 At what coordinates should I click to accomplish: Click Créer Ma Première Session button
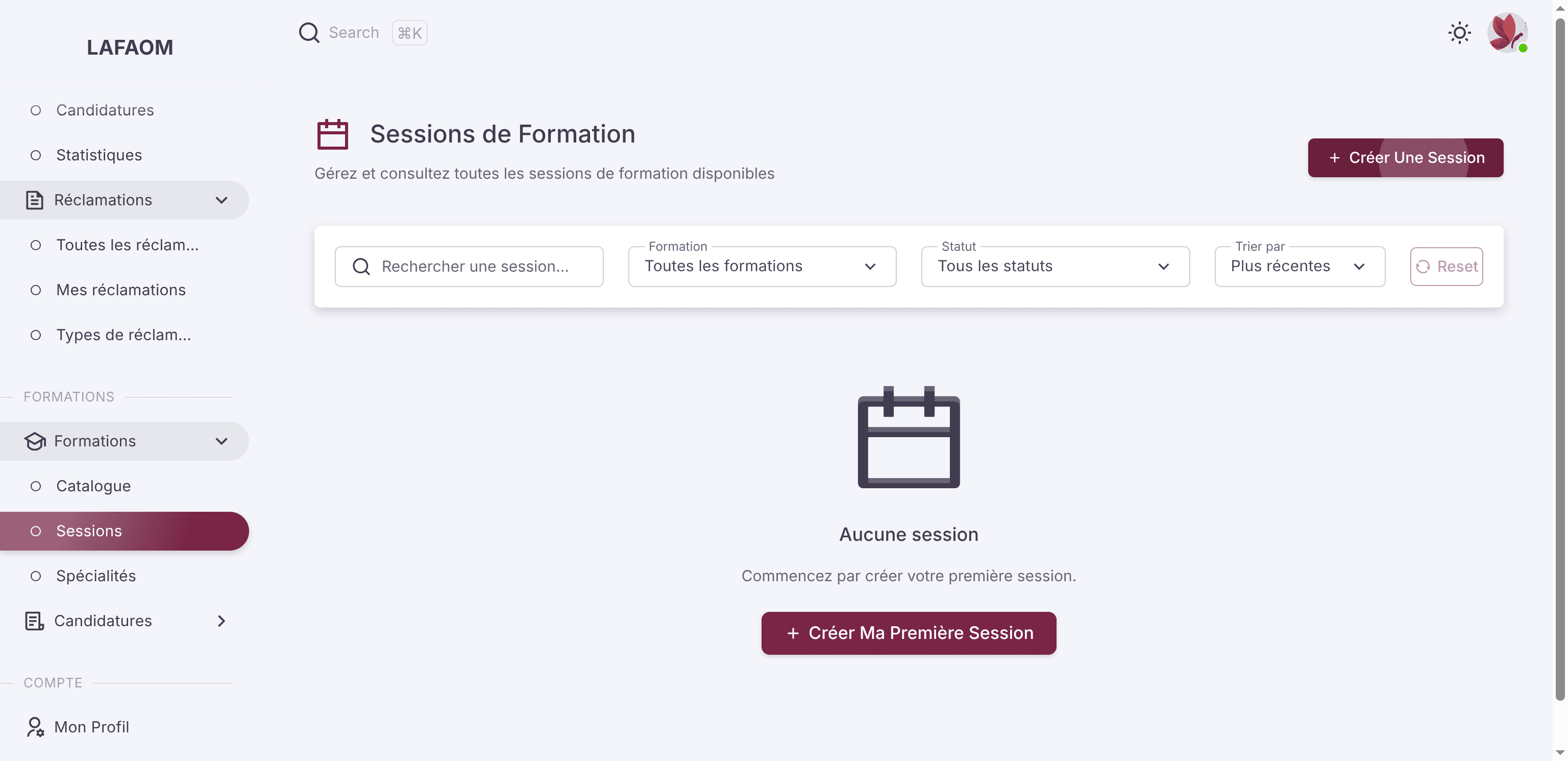(908, 633)
